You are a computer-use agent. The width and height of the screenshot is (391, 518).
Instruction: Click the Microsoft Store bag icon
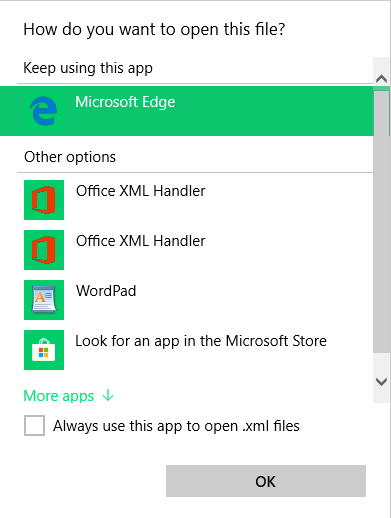coord(44,350)
